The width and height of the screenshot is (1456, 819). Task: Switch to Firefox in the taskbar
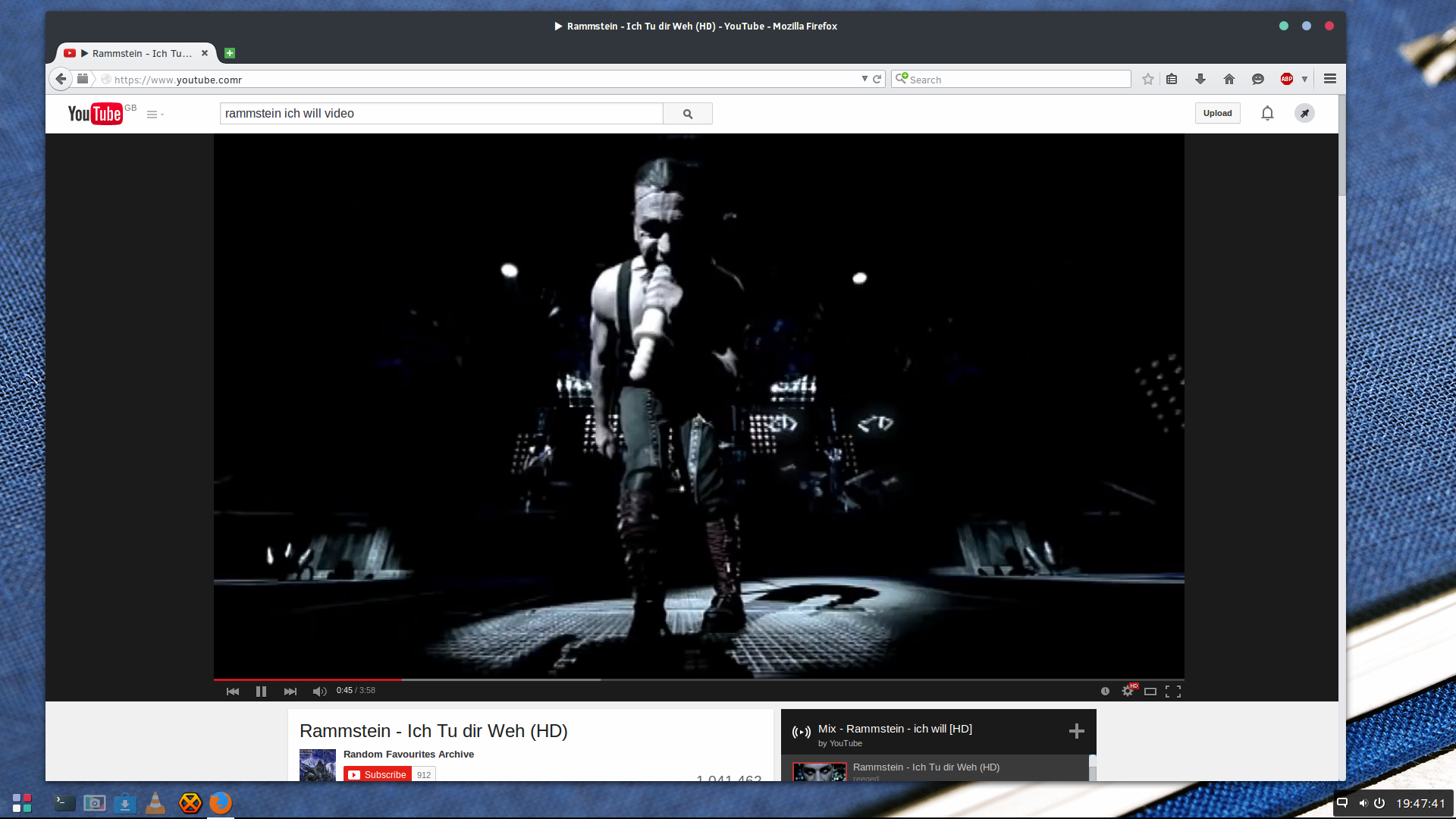tap(221, 802)
